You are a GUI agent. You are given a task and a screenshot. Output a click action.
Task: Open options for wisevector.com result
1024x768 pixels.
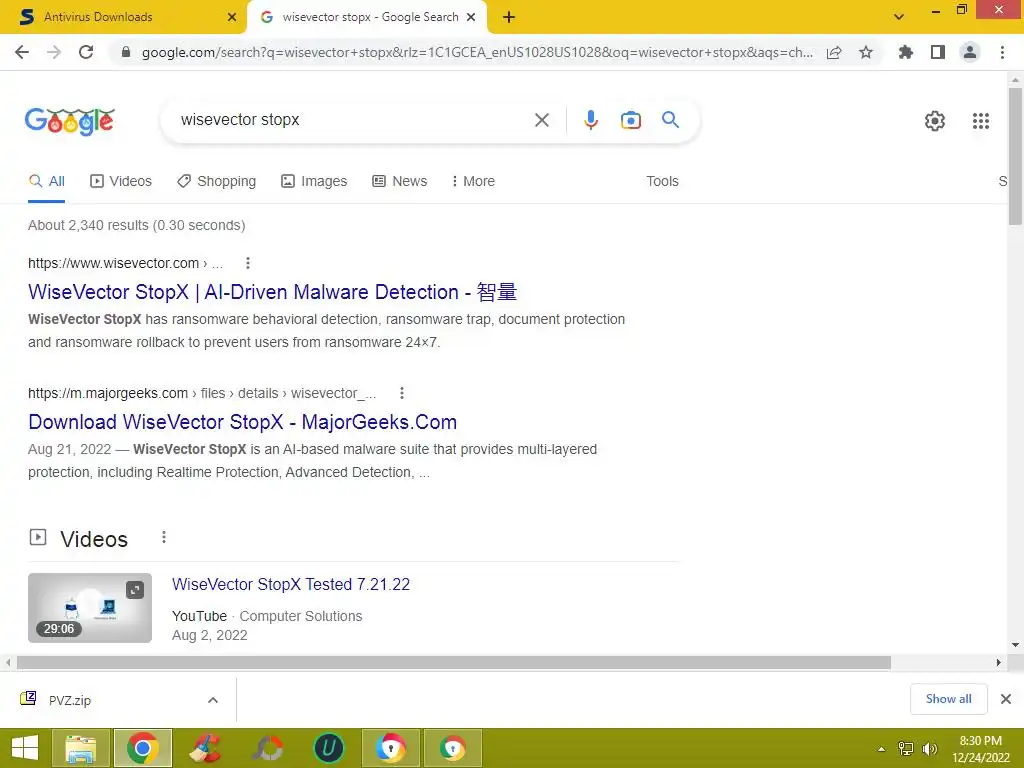coord(248,263)
